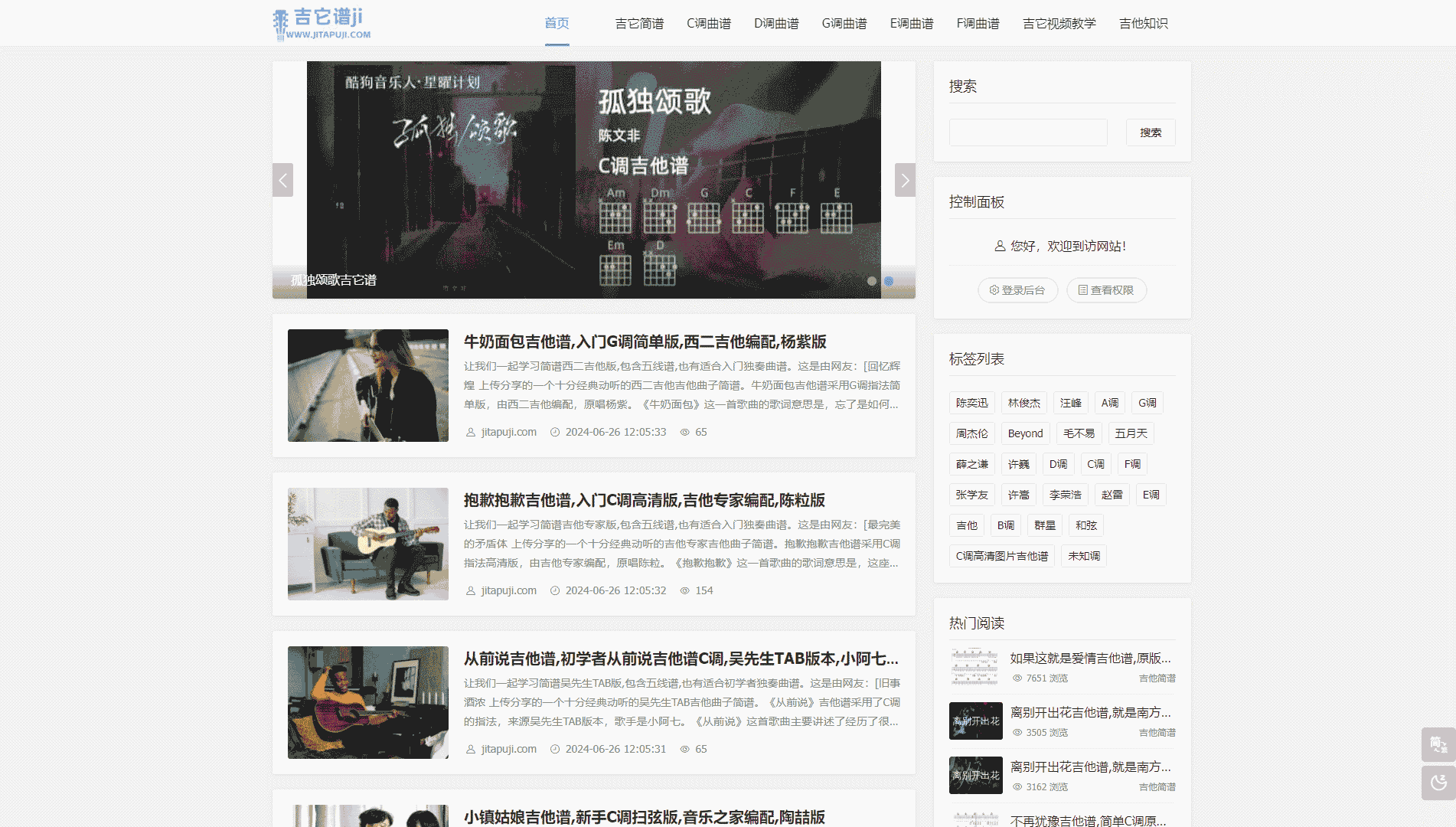Go to previous carousel slide
This screenshot has height=827, width=1456.
pos(282,180)
